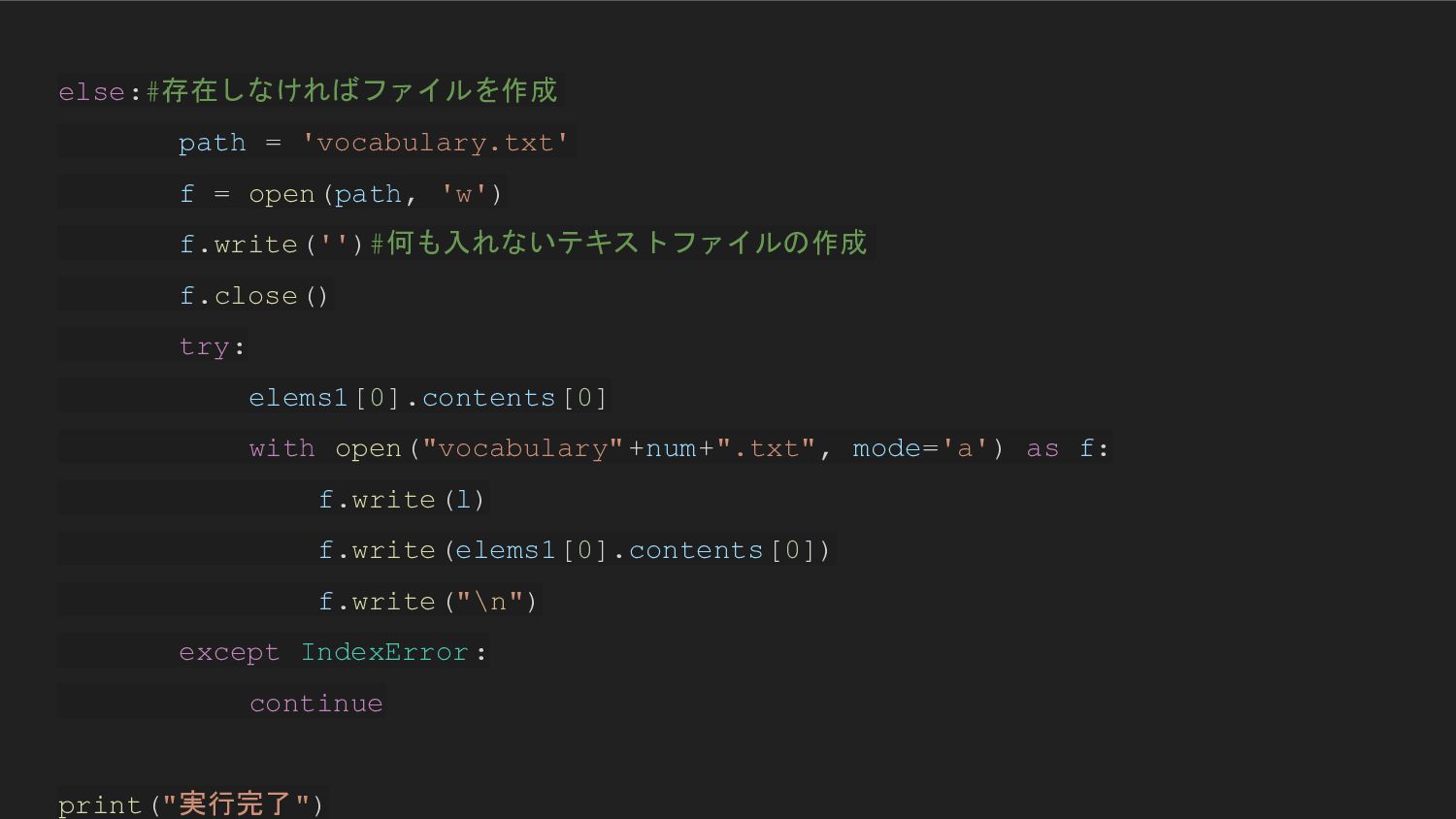Click the as keyword
Viewport: 1456px width, 819px height.
1042,449
